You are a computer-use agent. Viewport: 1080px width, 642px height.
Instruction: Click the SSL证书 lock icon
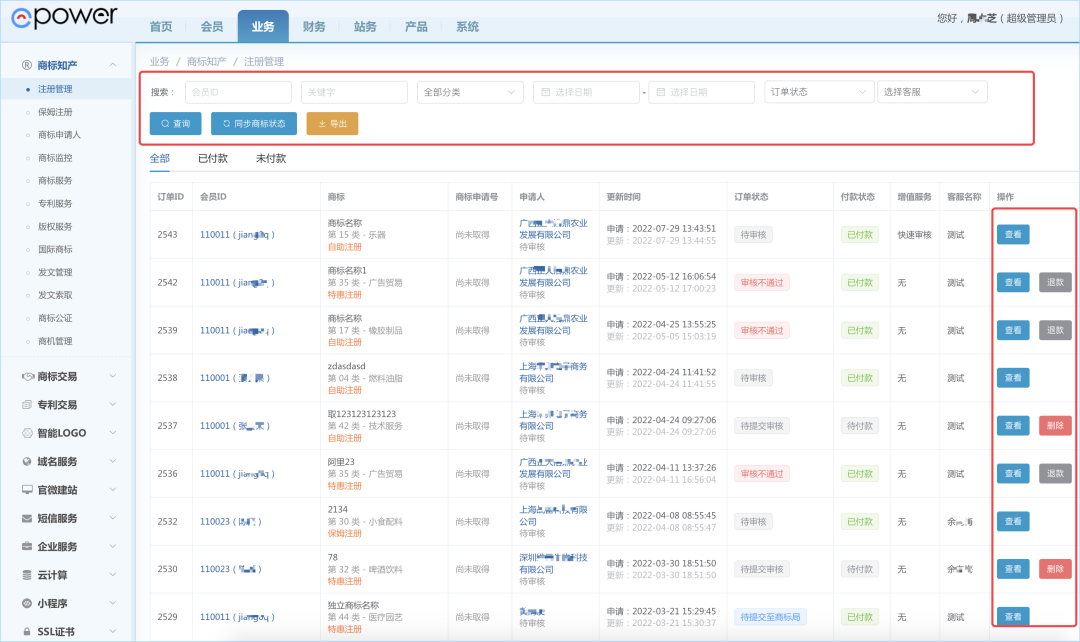pos(27,631)
